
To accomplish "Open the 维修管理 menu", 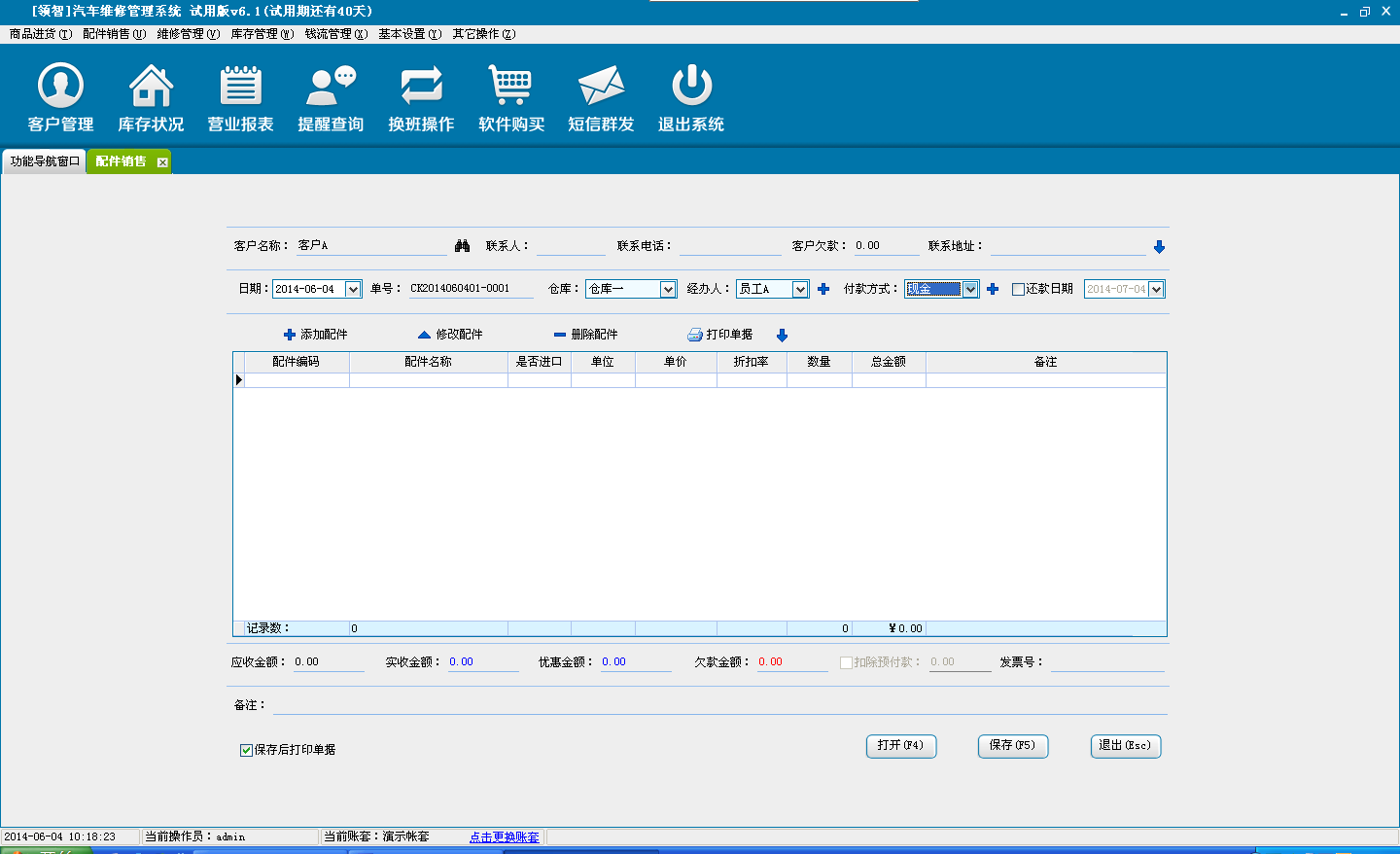I will point(188,34).
